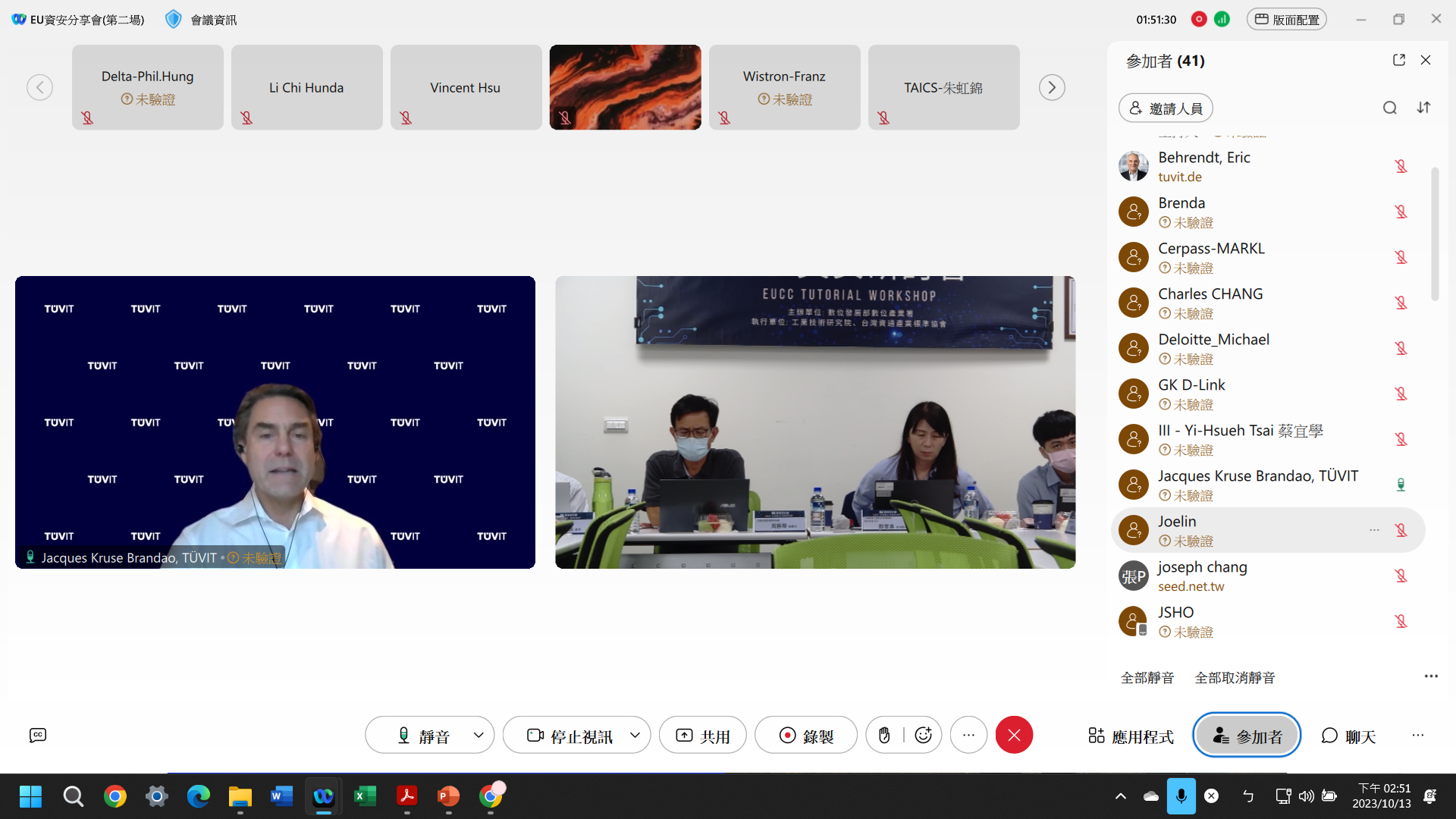
Task: Select III - Yi-Hsueh Tsai participant row
Action: point(1268,439)
